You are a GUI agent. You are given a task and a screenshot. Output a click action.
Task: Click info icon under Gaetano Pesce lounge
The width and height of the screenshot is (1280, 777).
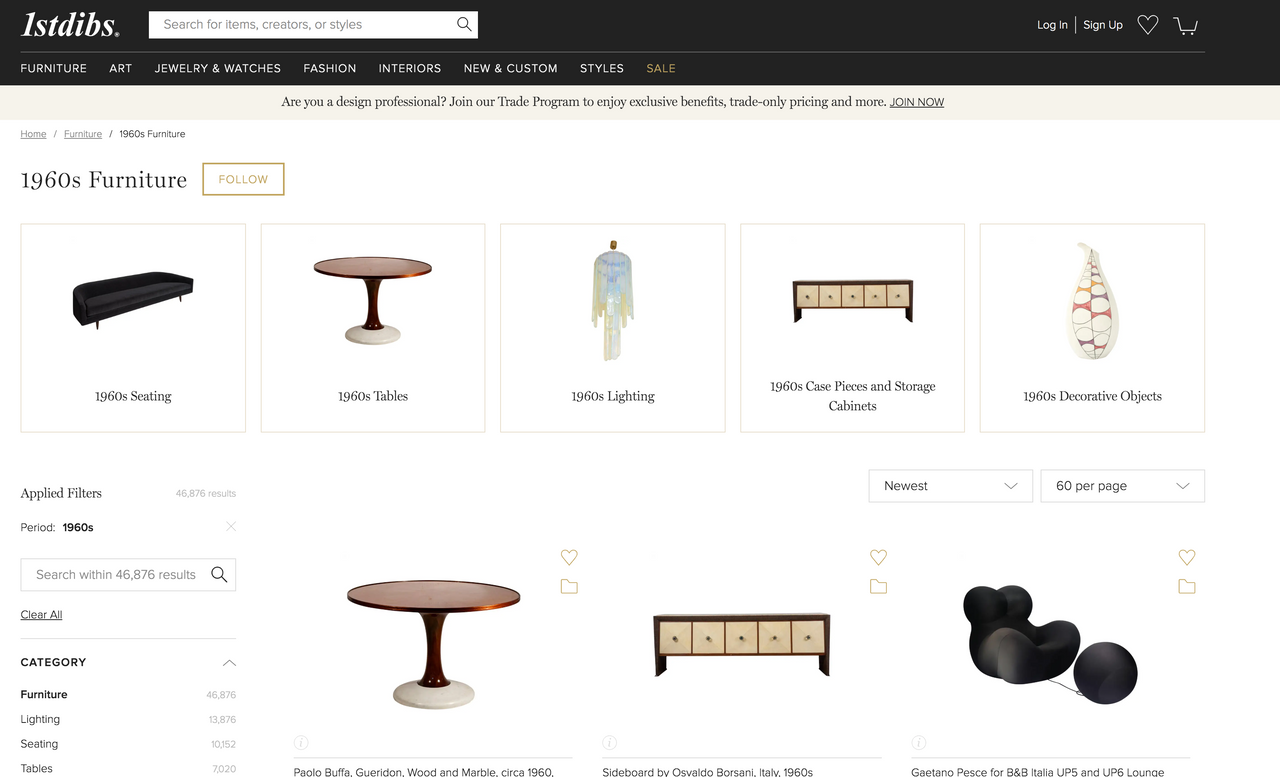(x=919, y=742)
